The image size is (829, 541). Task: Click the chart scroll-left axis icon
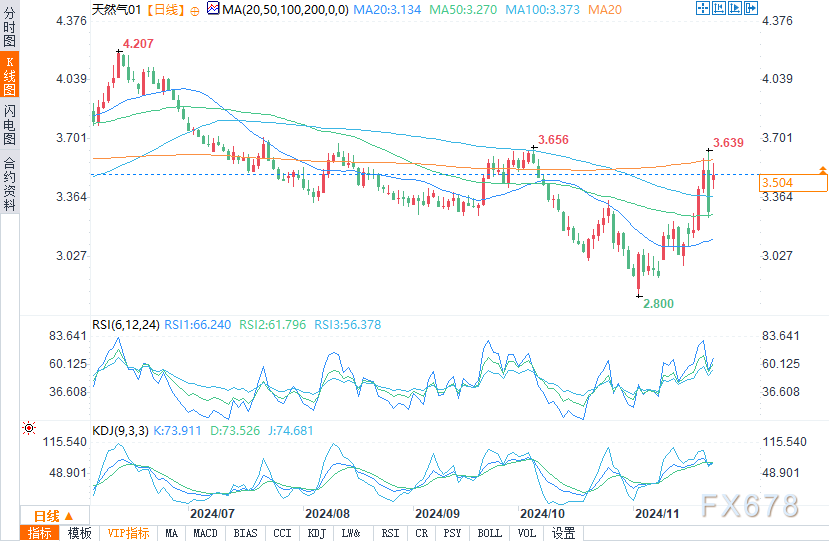[x=719, y=8]
